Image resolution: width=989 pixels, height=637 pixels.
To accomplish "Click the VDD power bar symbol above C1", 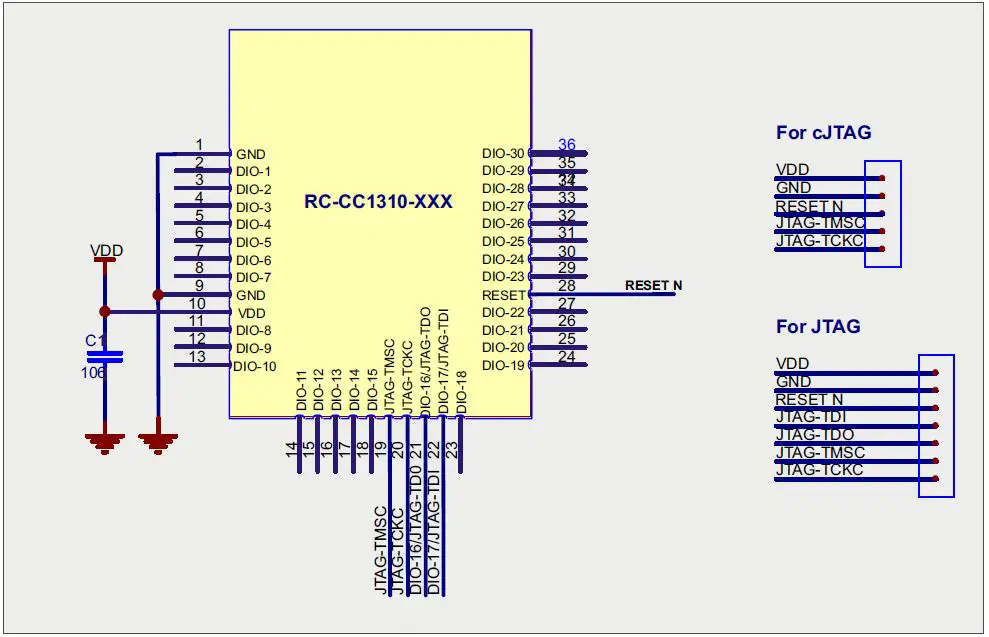I will [105, 260].
